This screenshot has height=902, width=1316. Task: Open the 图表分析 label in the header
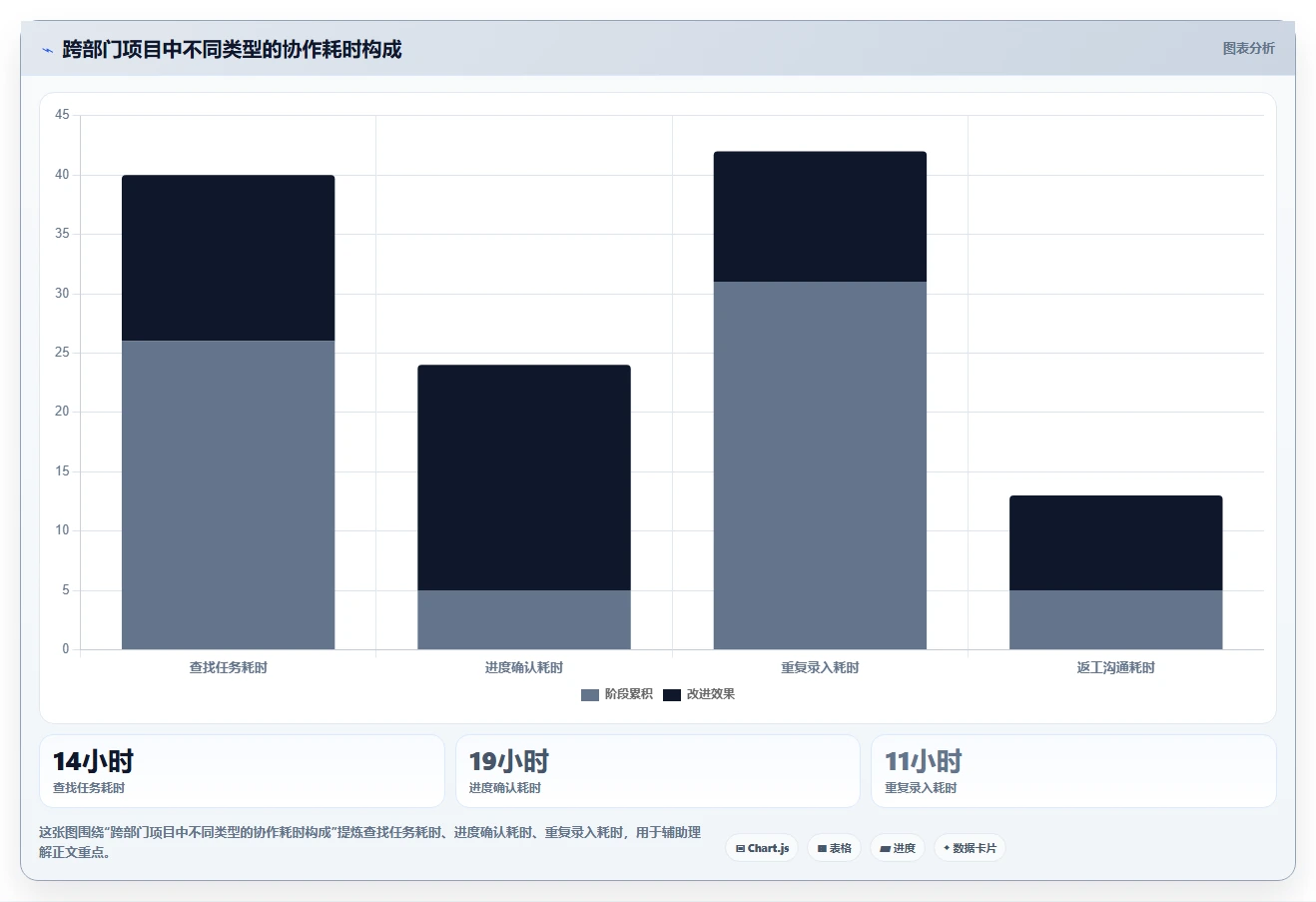[1248, 48]
